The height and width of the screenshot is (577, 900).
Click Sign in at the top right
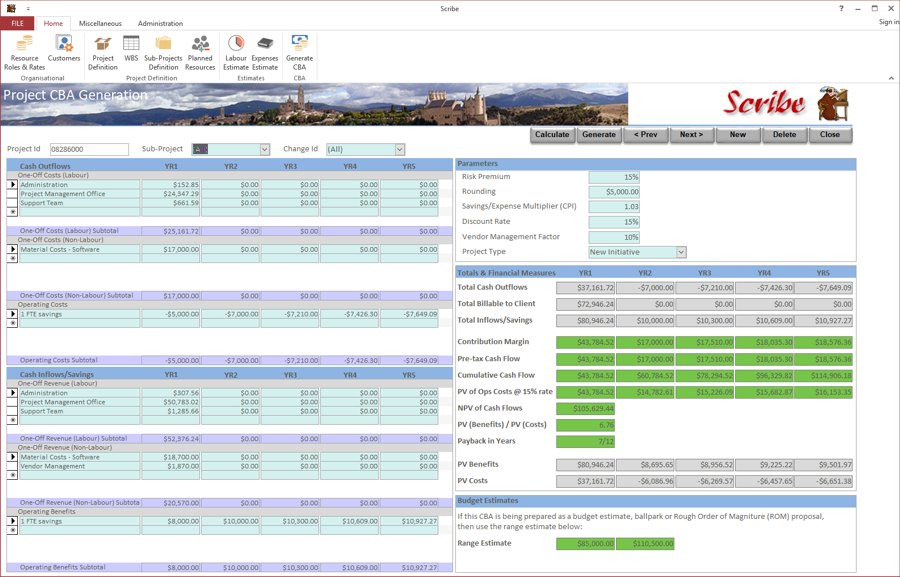tap(889, 22)
